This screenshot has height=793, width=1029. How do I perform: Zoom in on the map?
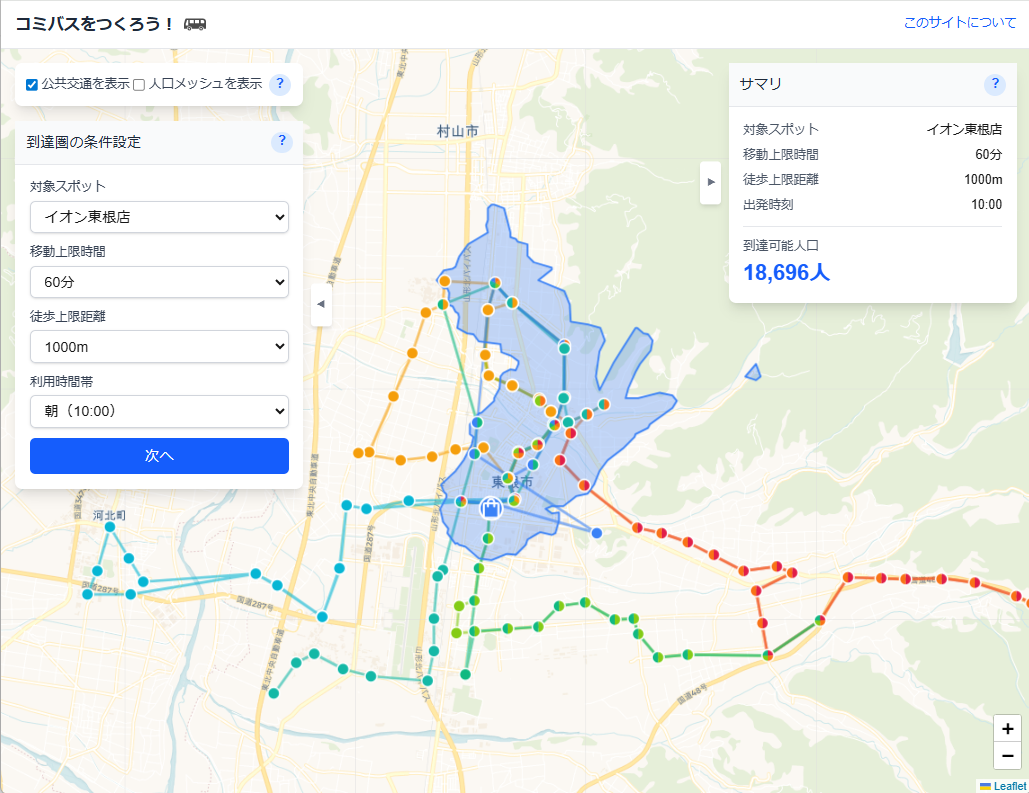[1007, 729]
